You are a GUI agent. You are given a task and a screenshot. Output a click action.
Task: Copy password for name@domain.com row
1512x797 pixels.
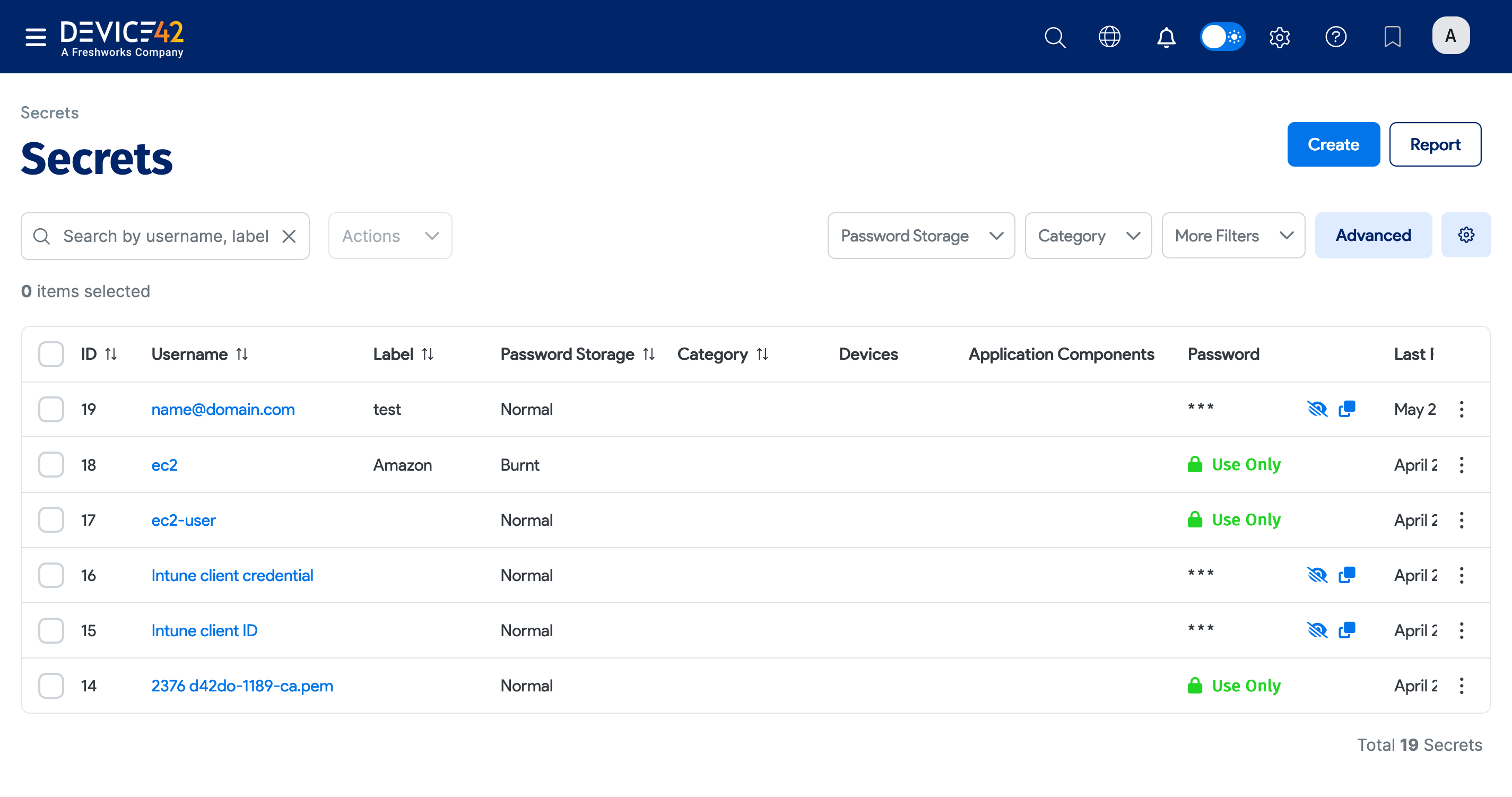point(1347,409)
